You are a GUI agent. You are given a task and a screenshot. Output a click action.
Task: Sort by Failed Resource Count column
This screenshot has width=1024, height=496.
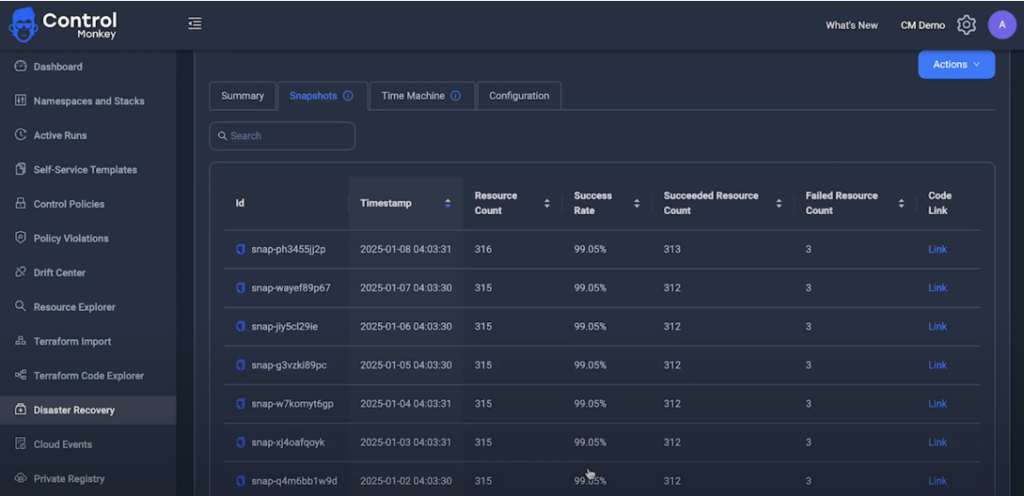tap(901, 203)
